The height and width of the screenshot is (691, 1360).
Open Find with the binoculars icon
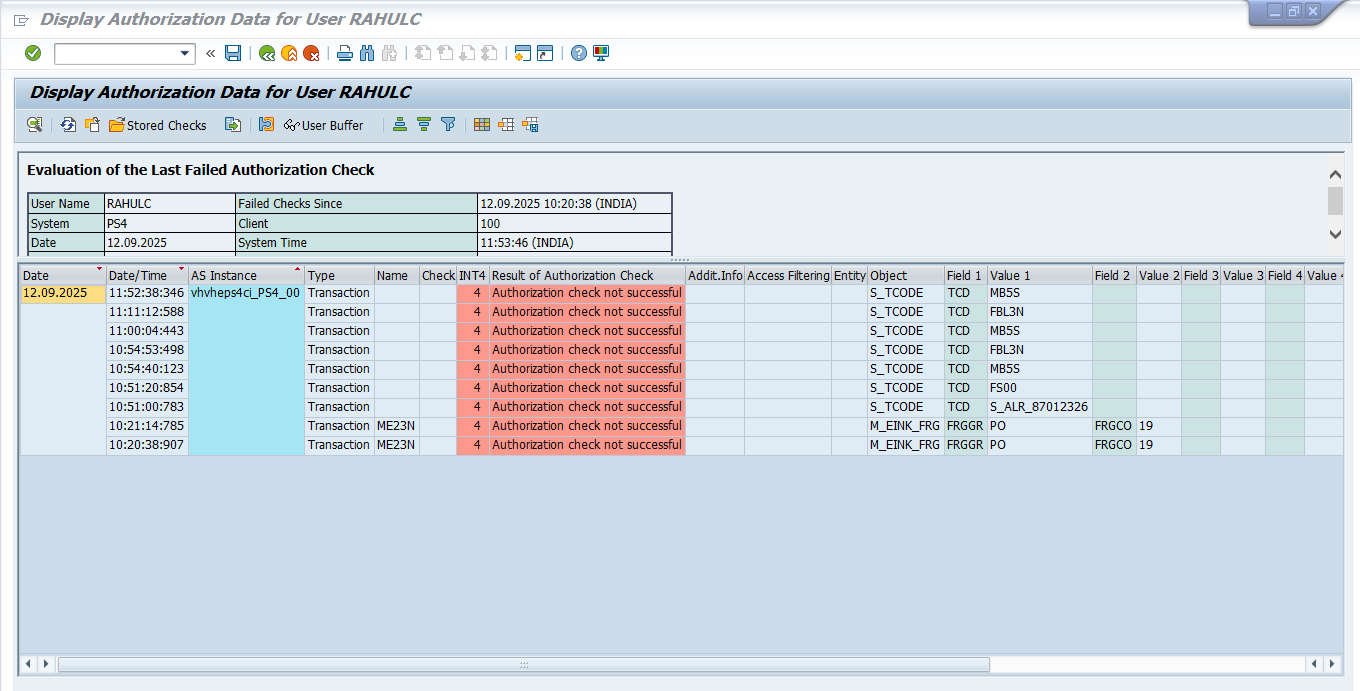tap(367, 53)
